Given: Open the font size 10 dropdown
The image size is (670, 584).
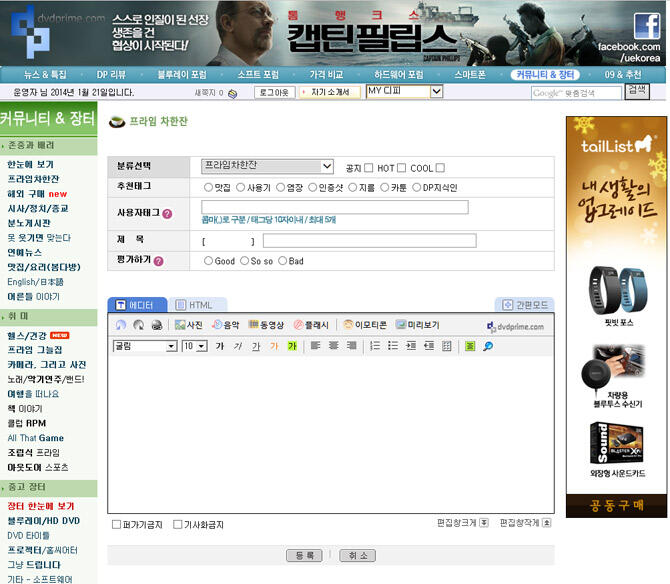Looking at the screenshot, I should click(195, 346).
